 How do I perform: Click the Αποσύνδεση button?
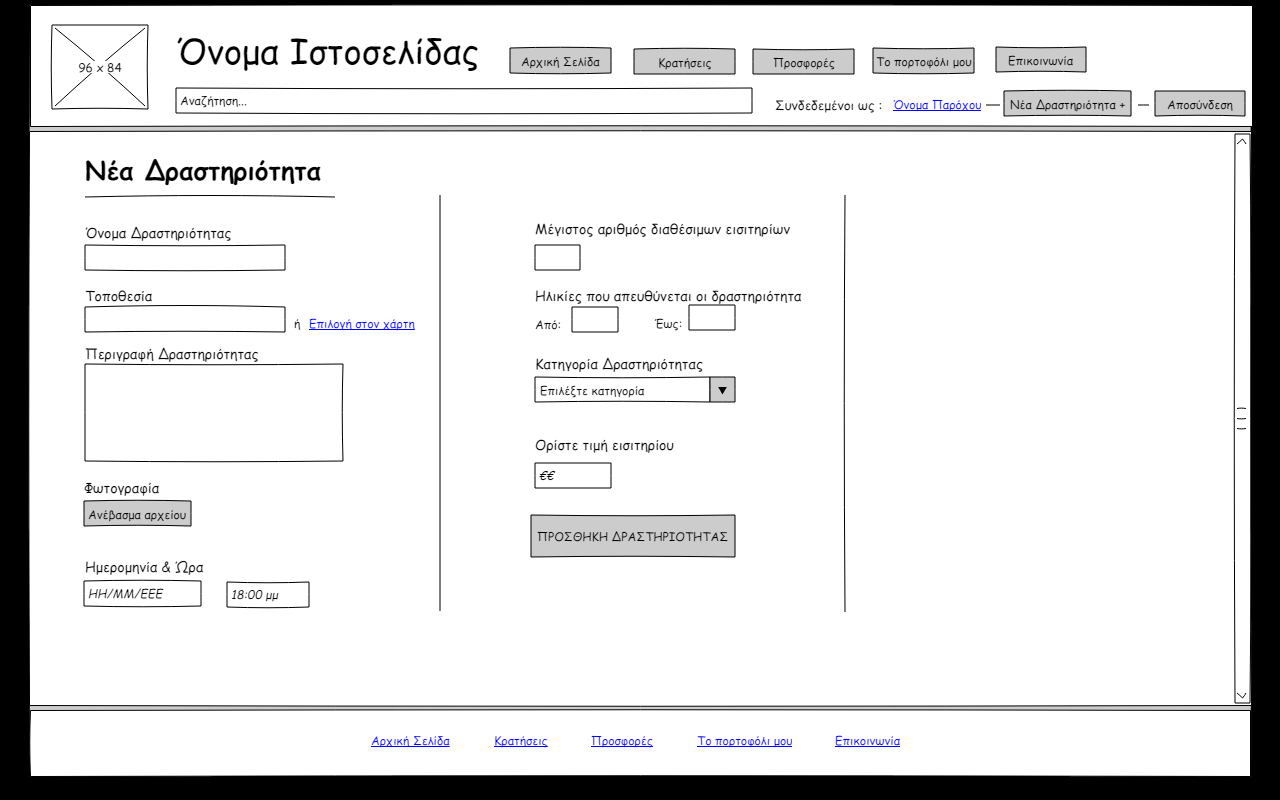tap(1200, 104)
